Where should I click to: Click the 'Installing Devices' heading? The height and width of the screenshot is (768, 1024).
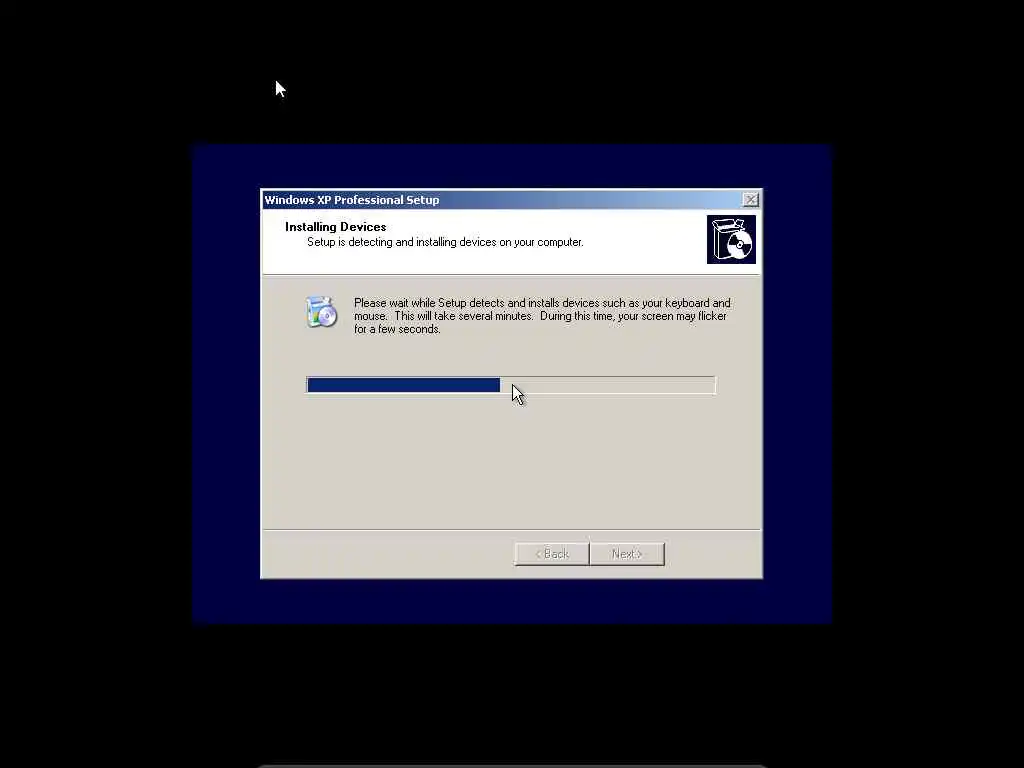[x=336, y=227]
